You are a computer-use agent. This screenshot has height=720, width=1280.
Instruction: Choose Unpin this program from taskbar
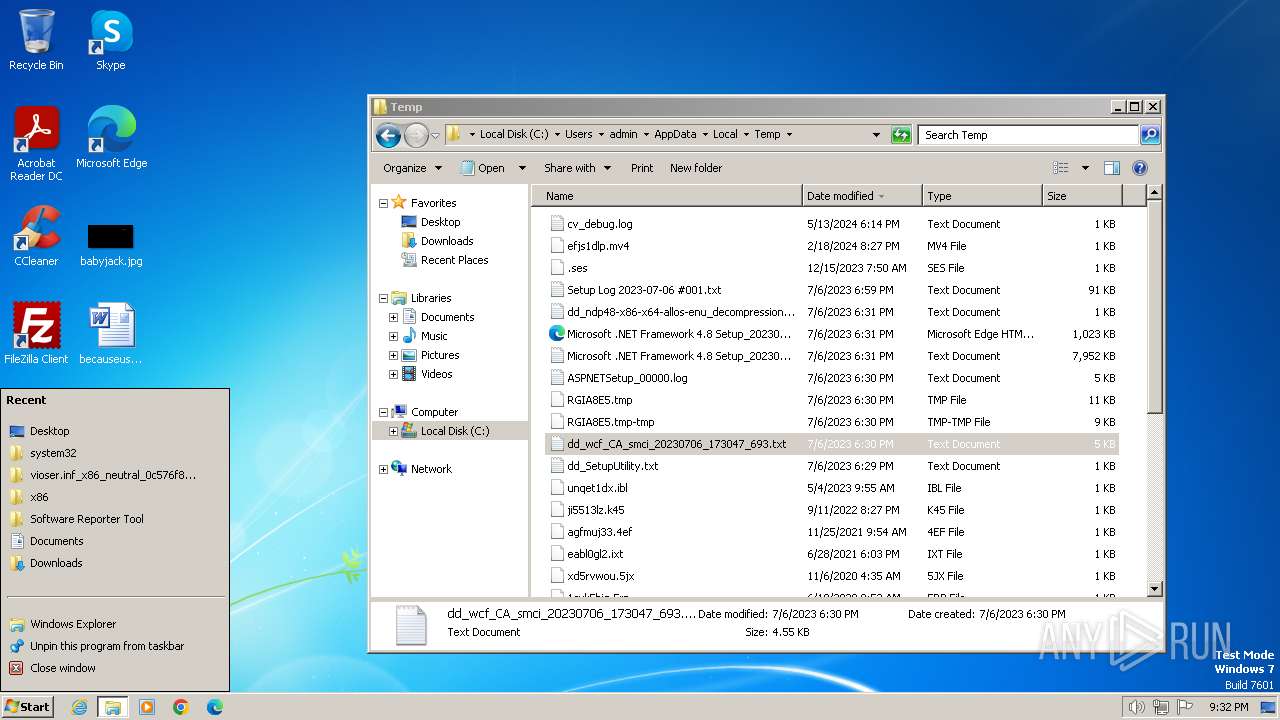click(x=115, y=646)
